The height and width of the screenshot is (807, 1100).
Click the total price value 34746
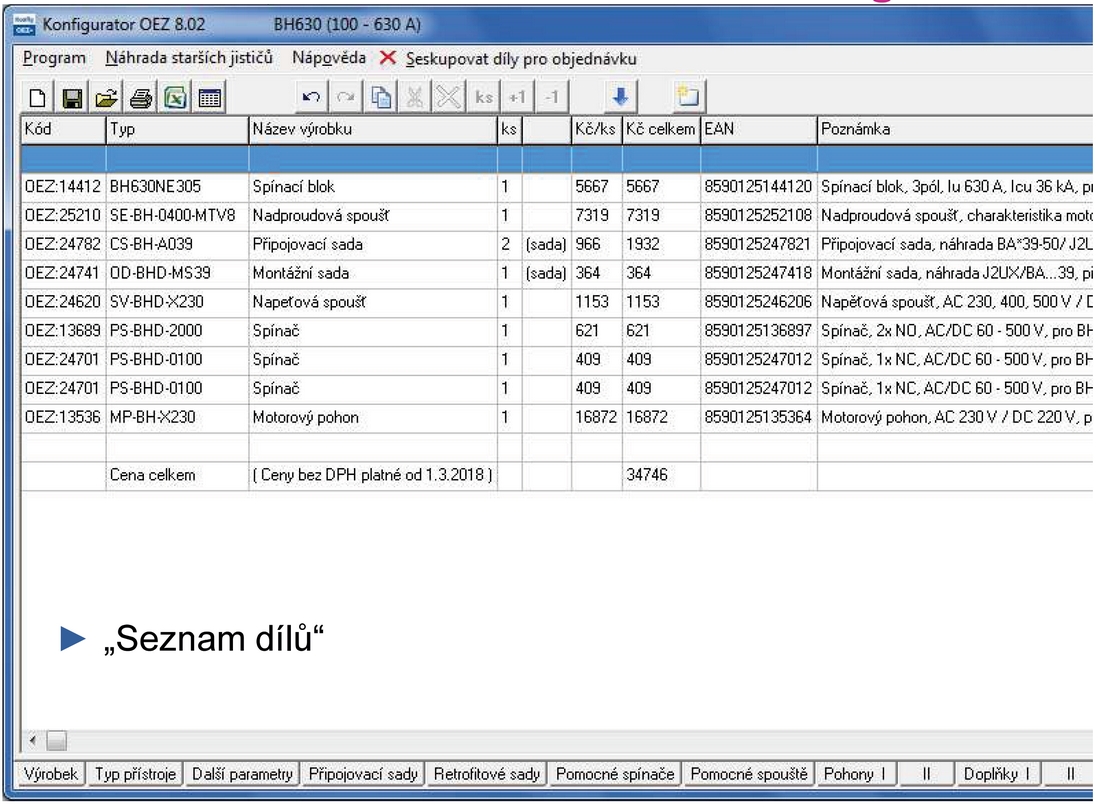point(662,475)
